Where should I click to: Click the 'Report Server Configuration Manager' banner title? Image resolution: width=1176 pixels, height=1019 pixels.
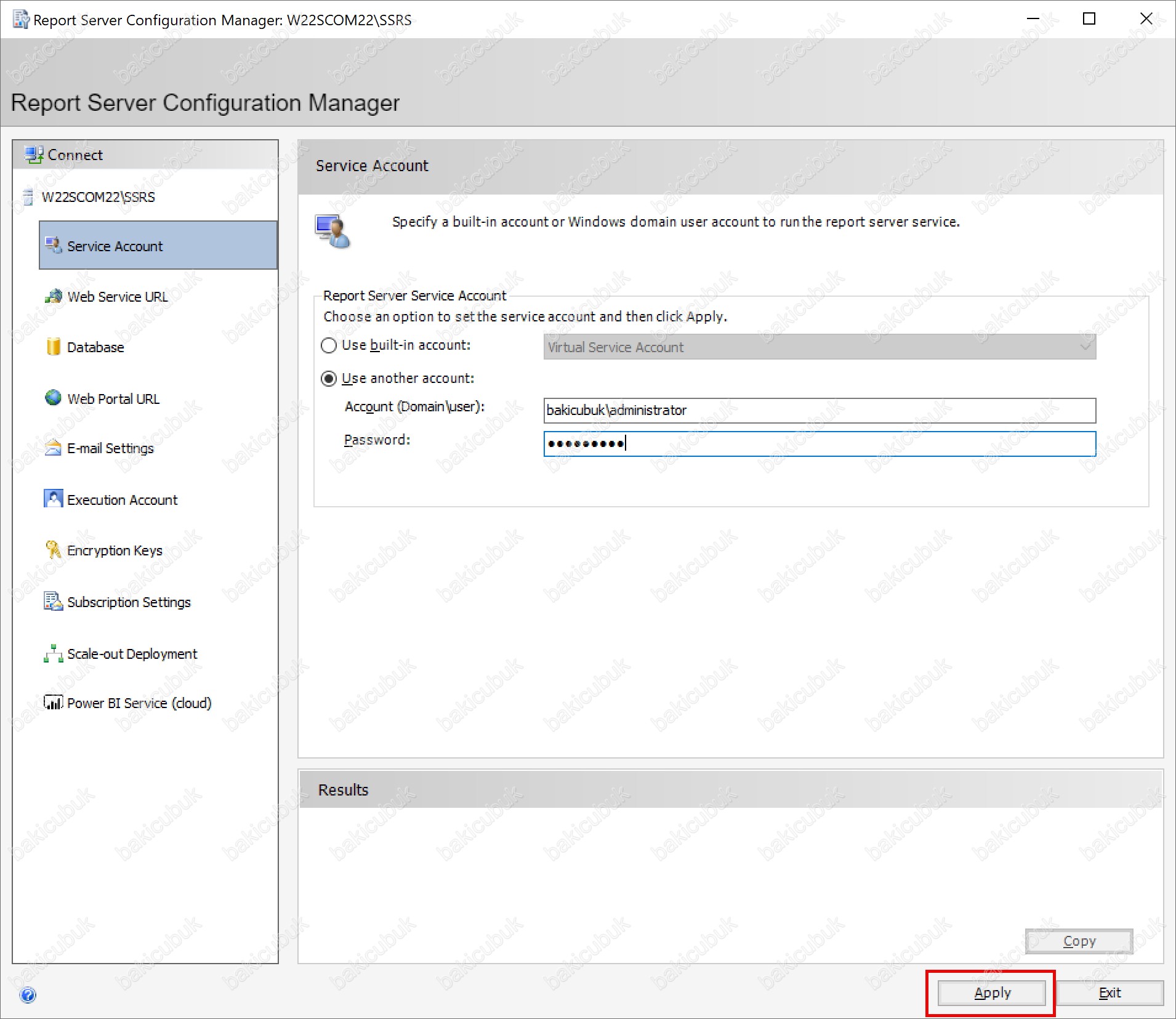pos(205,103)
